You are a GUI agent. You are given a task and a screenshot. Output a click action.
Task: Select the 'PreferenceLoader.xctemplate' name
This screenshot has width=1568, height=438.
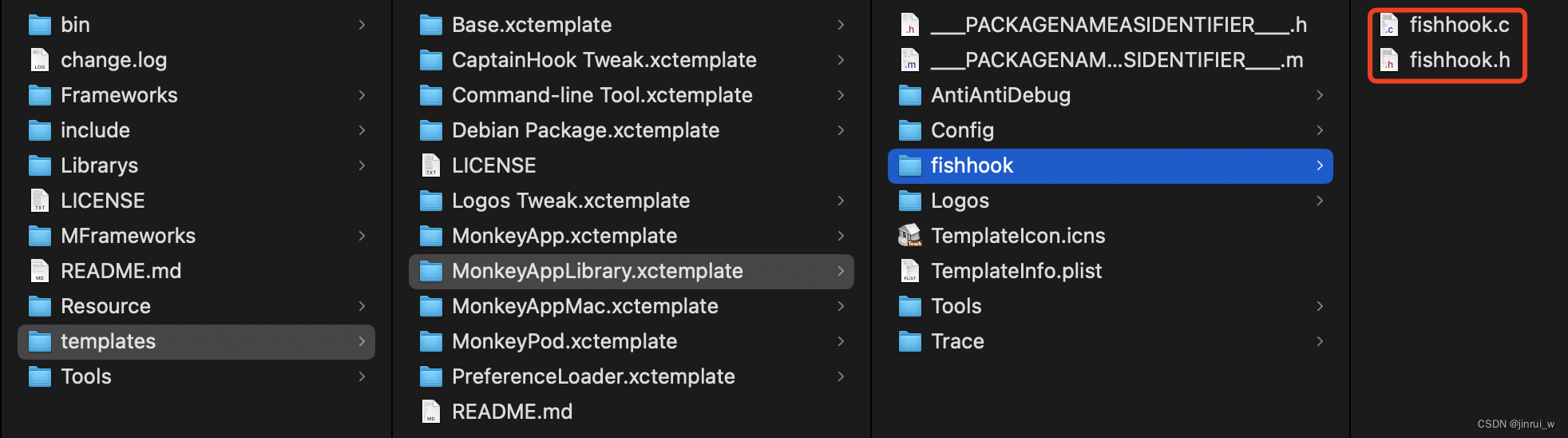[593, 376]
